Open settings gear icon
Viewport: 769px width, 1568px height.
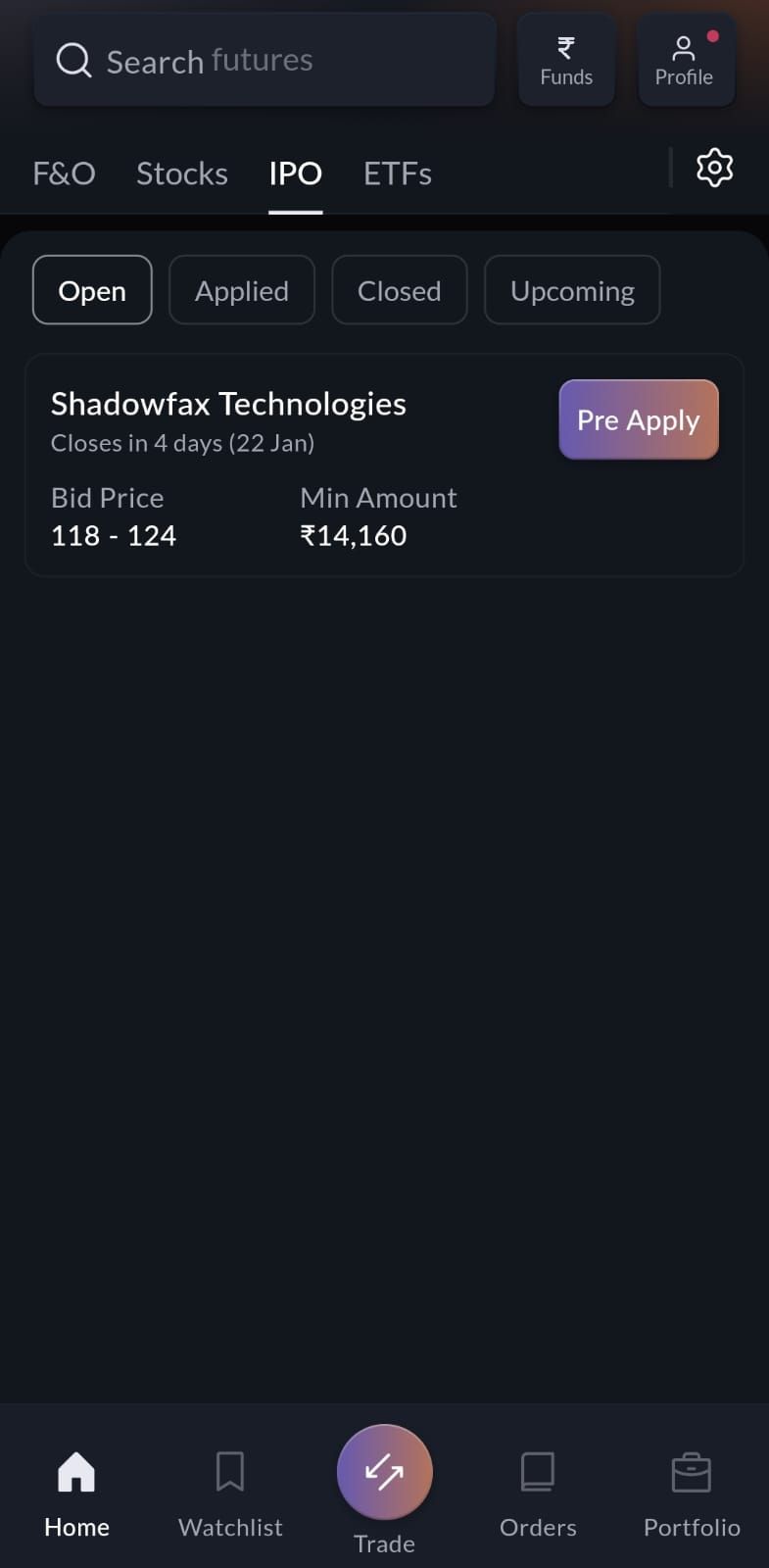714,168
